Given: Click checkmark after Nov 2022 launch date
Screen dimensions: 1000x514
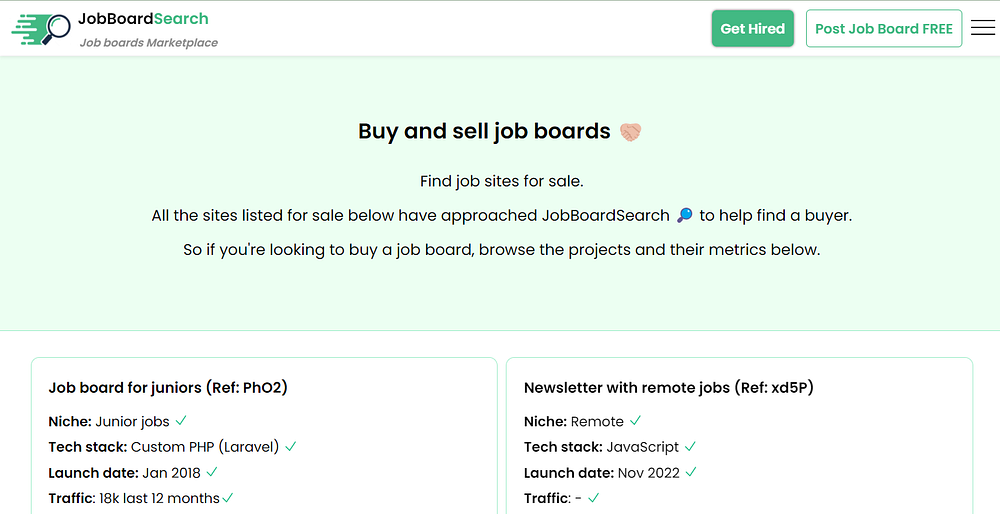Looking at the screenshot, I should (691, 472).
